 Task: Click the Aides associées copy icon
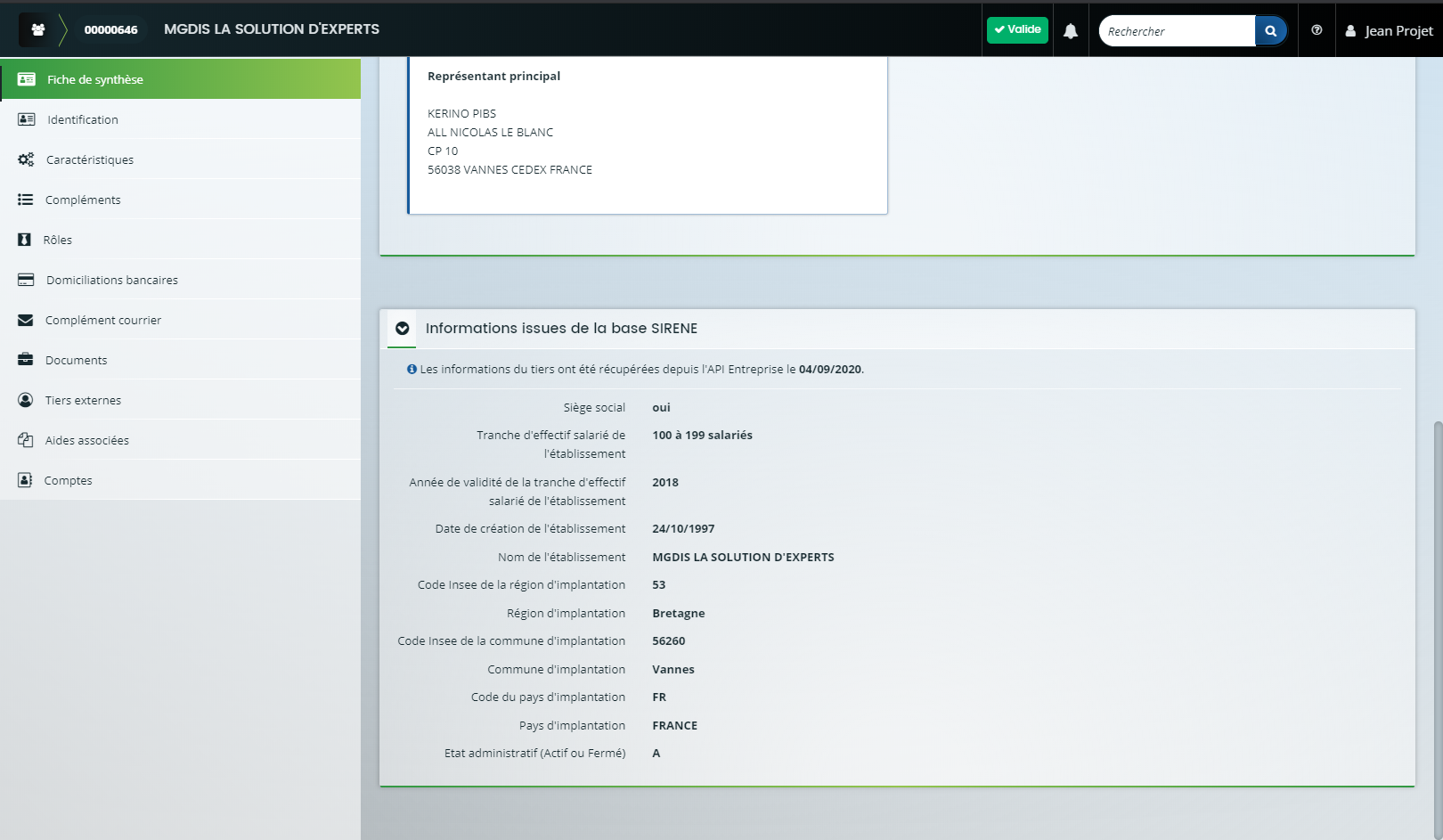[x=25, y=440]
